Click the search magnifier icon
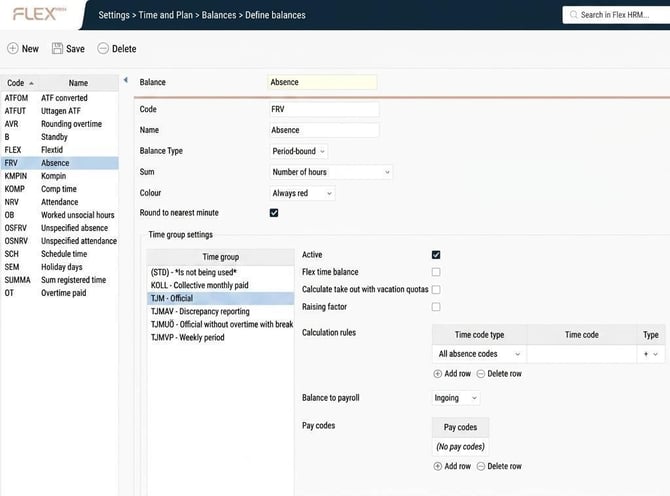The height and width of the screenshot is (496, 670). pyautogui.click(x=573, y=15)
